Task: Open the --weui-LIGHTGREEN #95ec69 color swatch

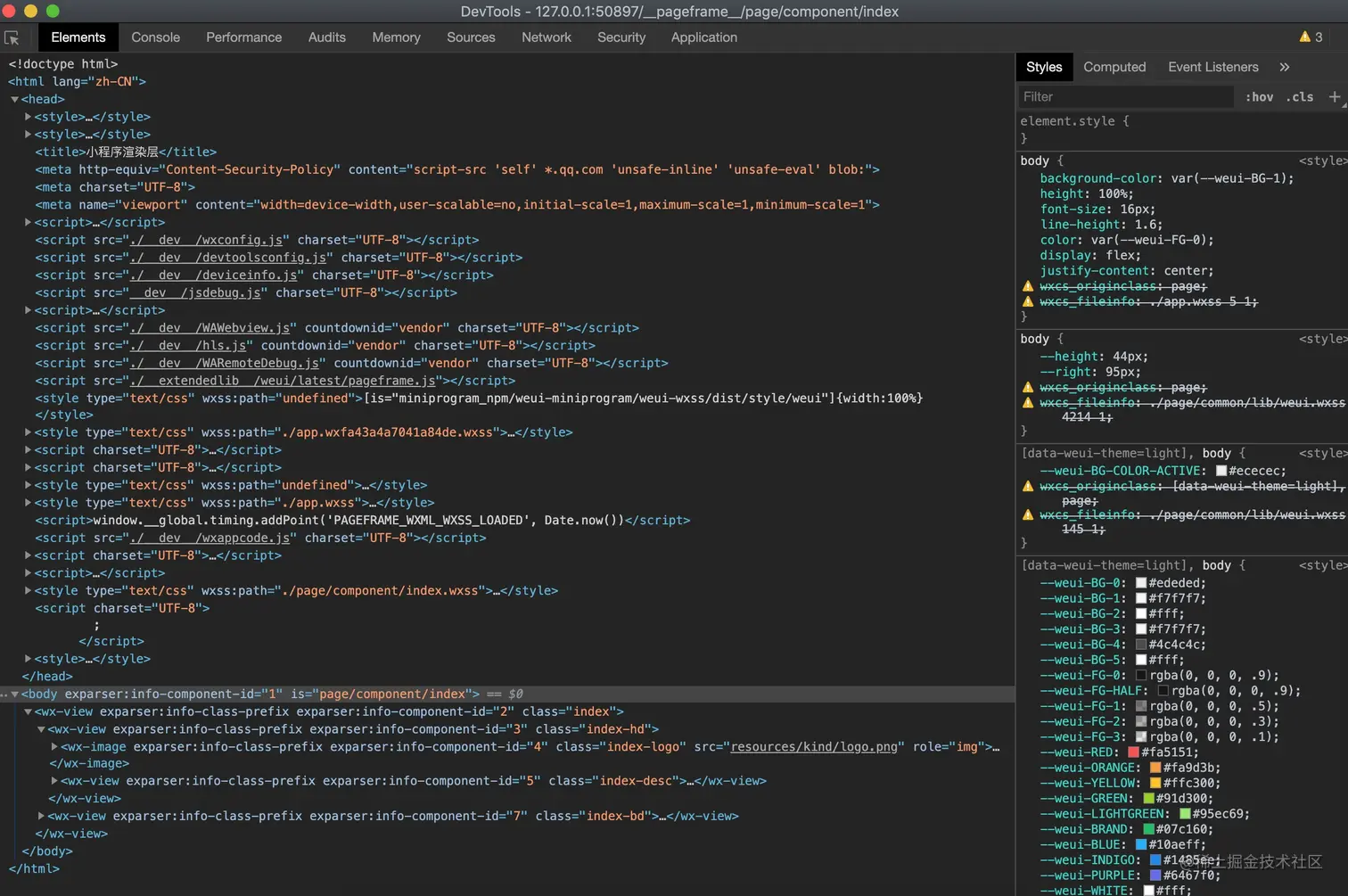Action: point(1185,814)
